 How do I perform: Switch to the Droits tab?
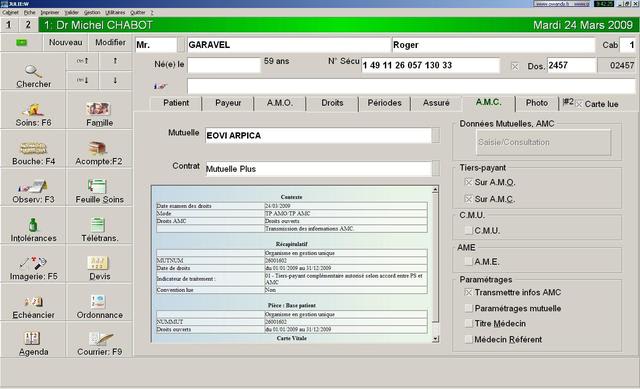[x=332, y=103]
